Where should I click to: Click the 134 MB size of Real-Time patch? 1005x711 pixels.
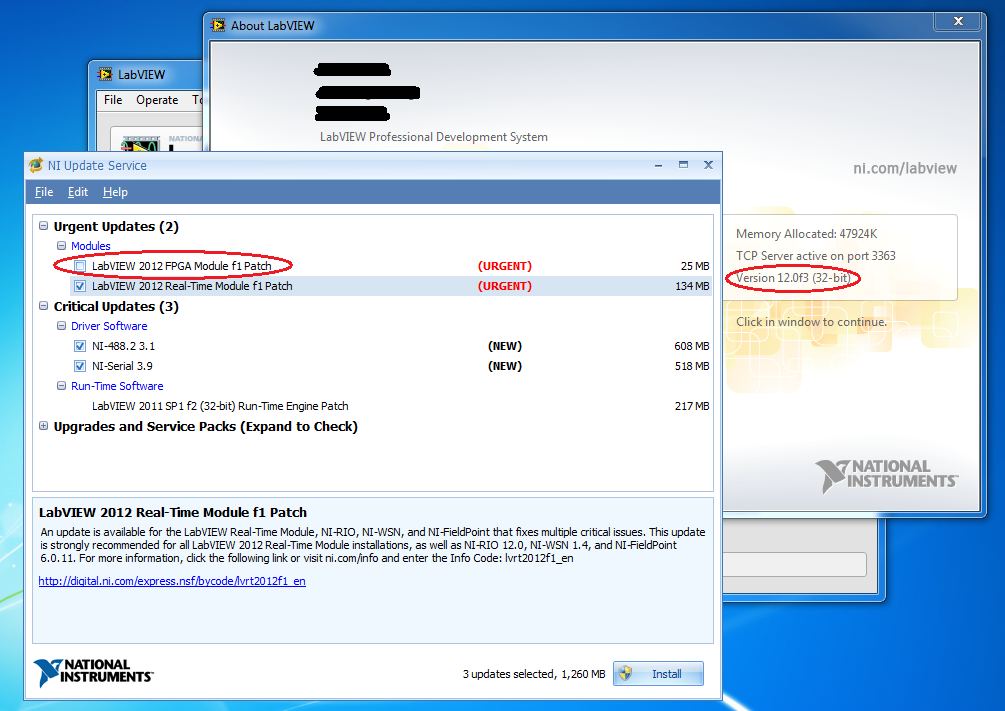[x=692, y=286]
